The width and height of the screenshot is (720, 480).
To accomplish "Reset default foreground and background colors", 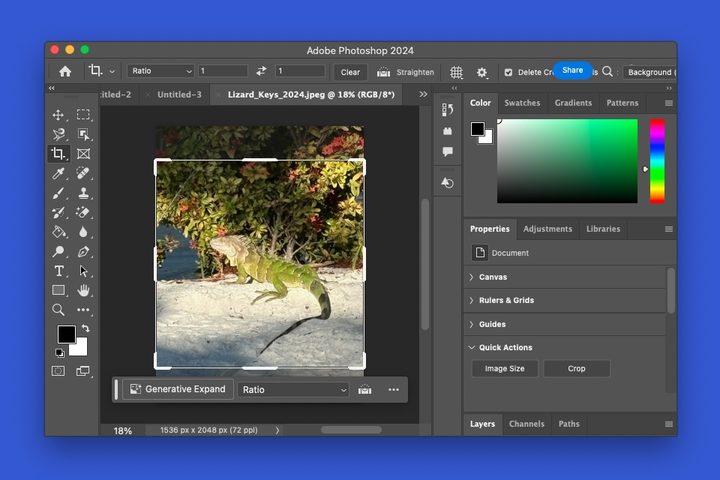I will pos(59,353).
